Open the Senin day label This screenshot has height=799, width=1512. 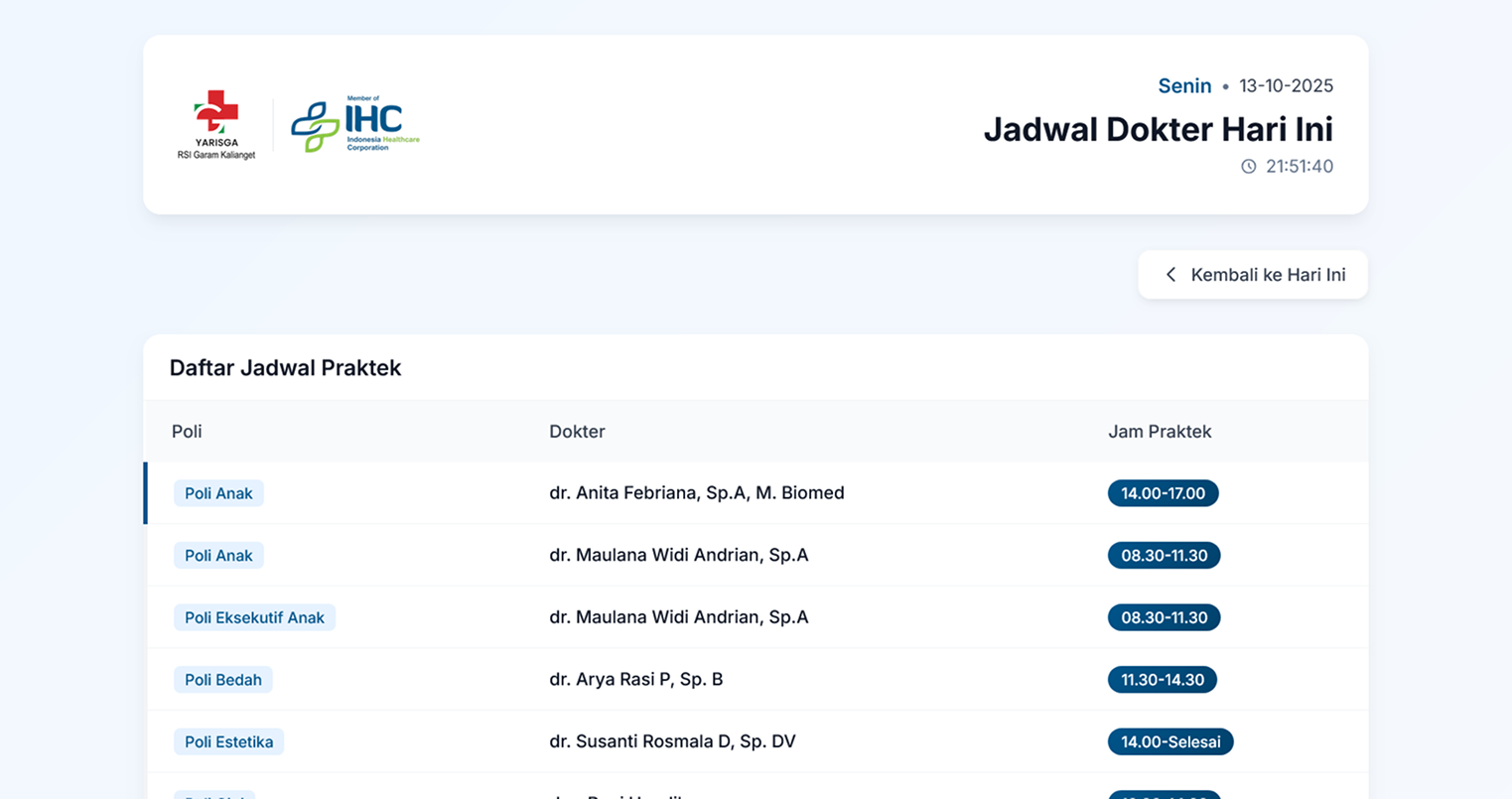click(x=1184, y=85)
